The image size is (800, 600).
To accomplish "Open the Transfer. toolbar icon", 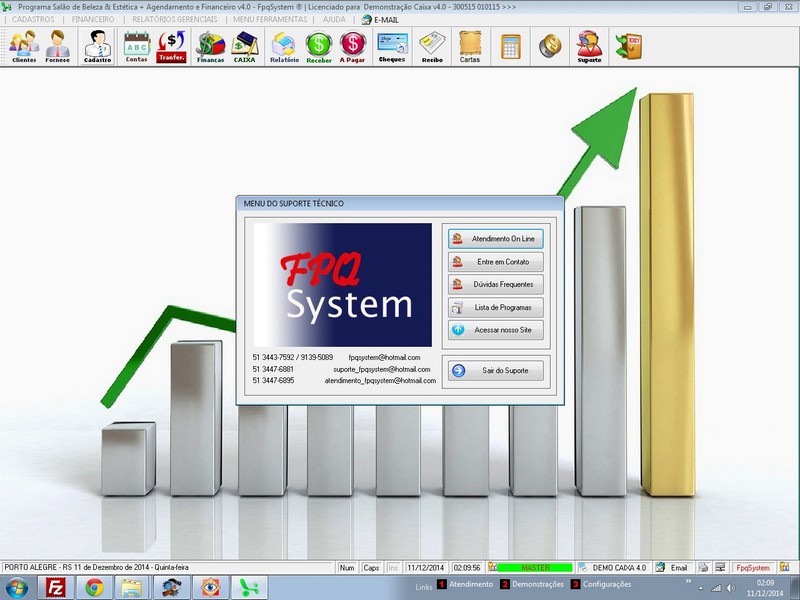I will click(172, 46).
